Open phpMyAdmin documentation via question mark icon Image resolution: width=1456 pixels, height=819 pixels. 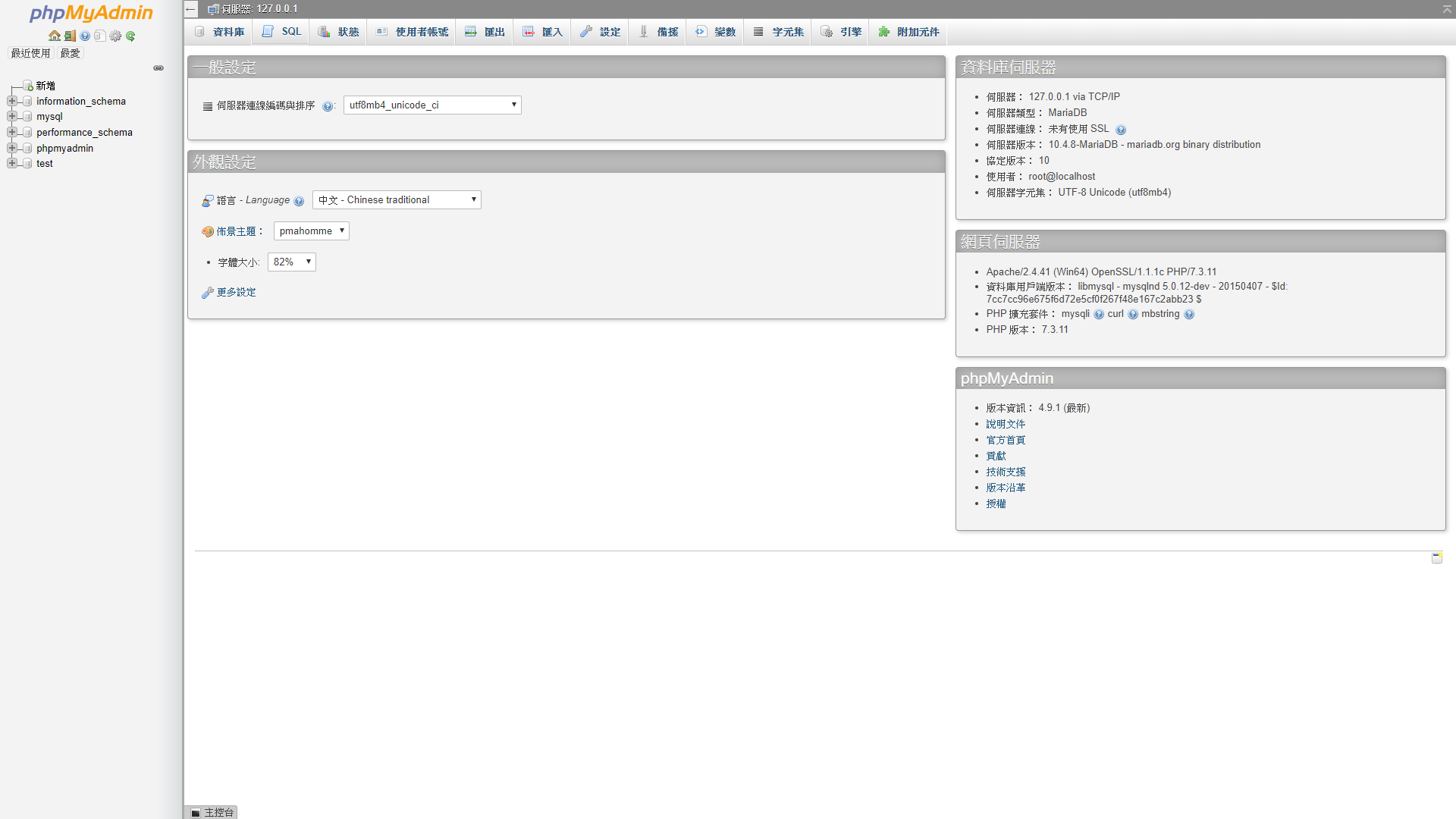click(x=85, y=36)
